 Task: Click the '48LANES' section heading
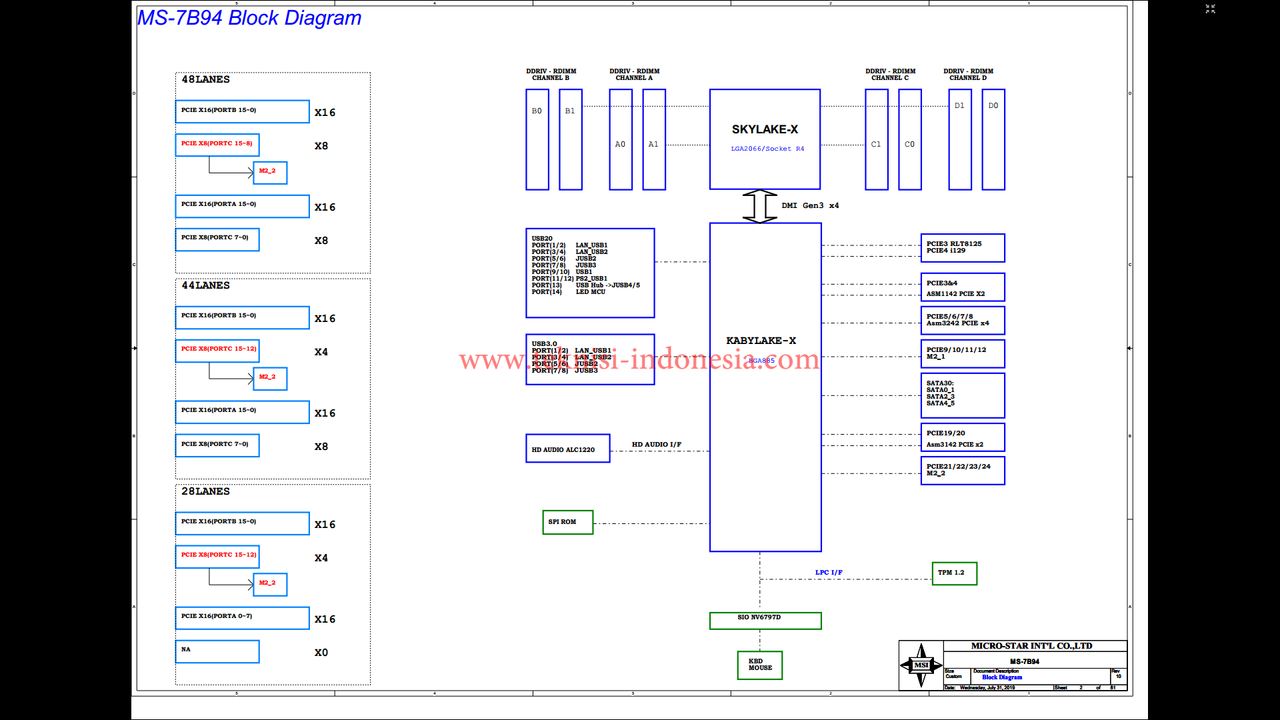(205, 79)
